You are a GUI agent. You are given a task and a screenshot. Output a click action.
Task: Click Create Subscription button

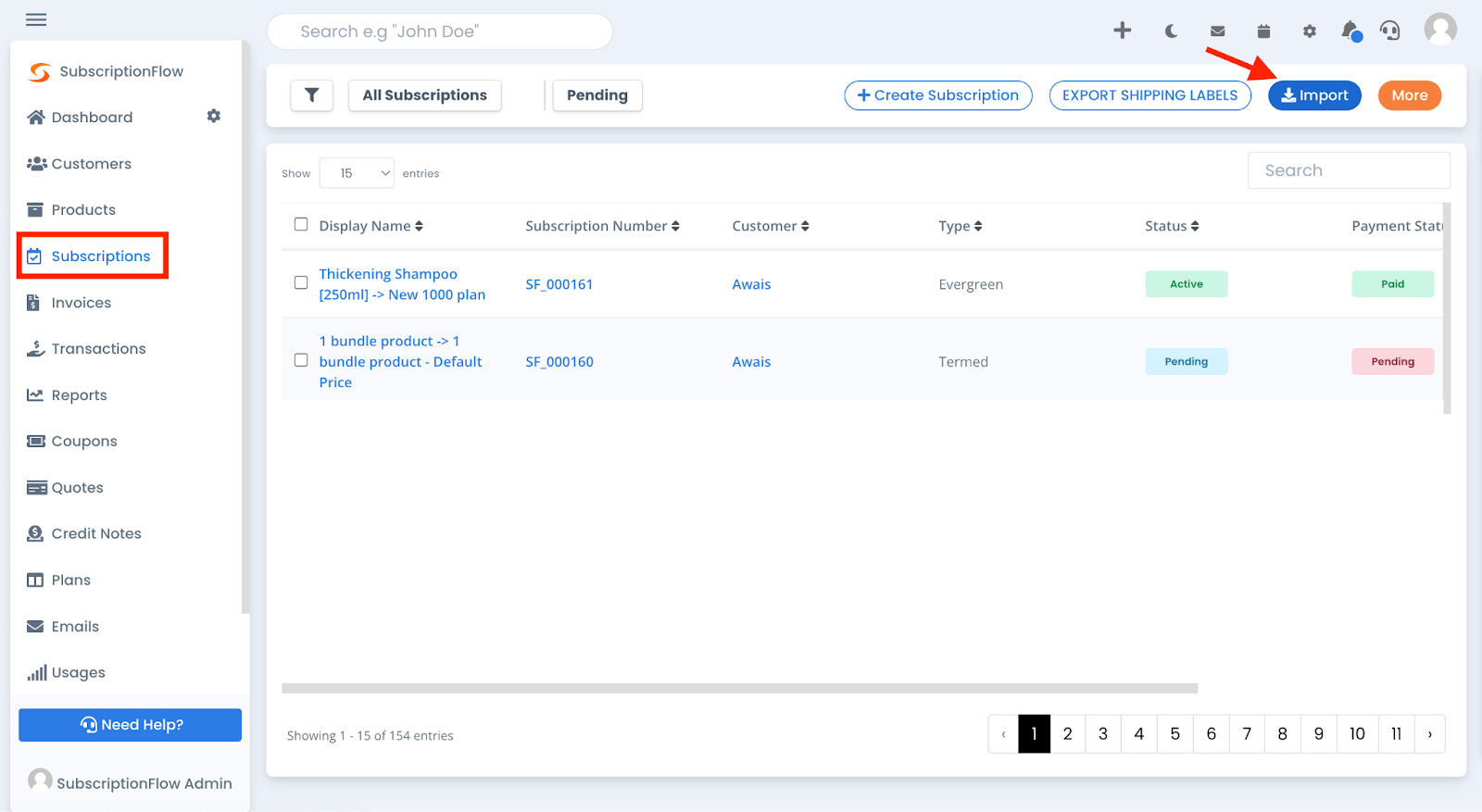click(938, 95)
